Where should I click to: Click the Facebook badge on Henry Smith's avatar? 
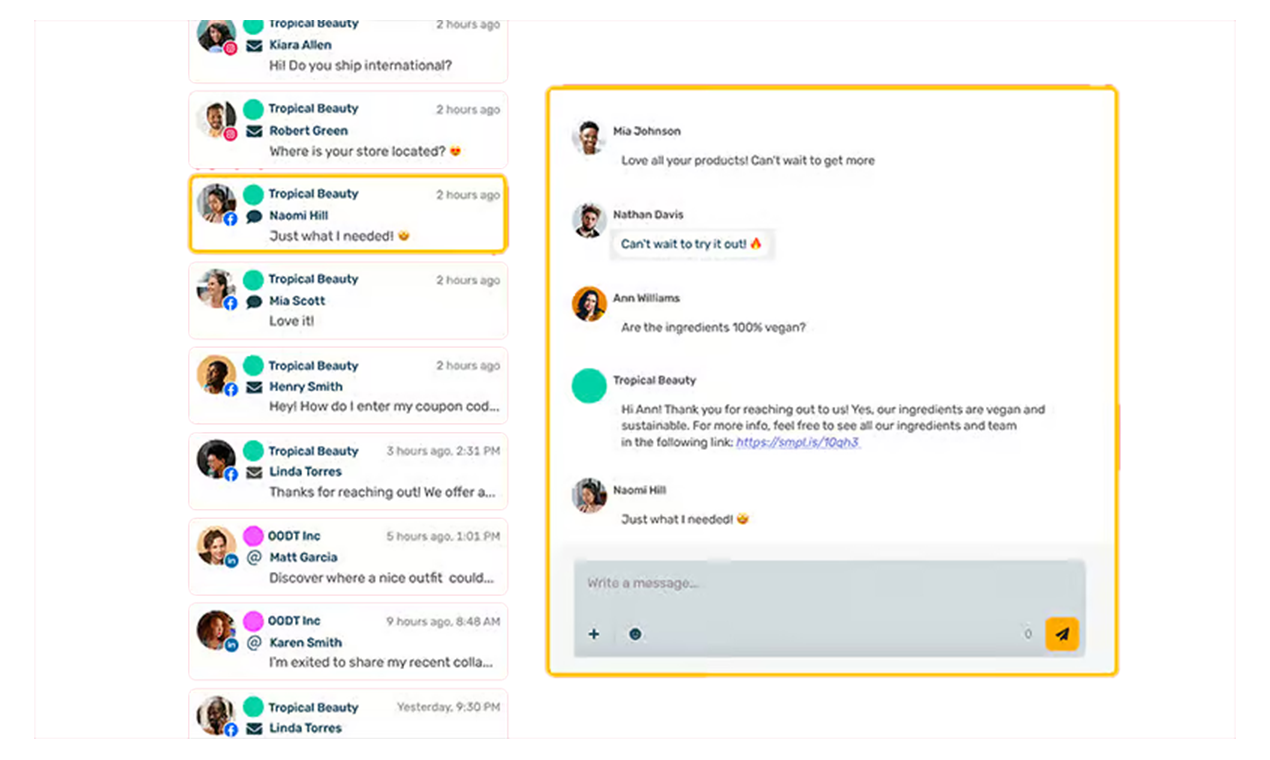[231, 390]
